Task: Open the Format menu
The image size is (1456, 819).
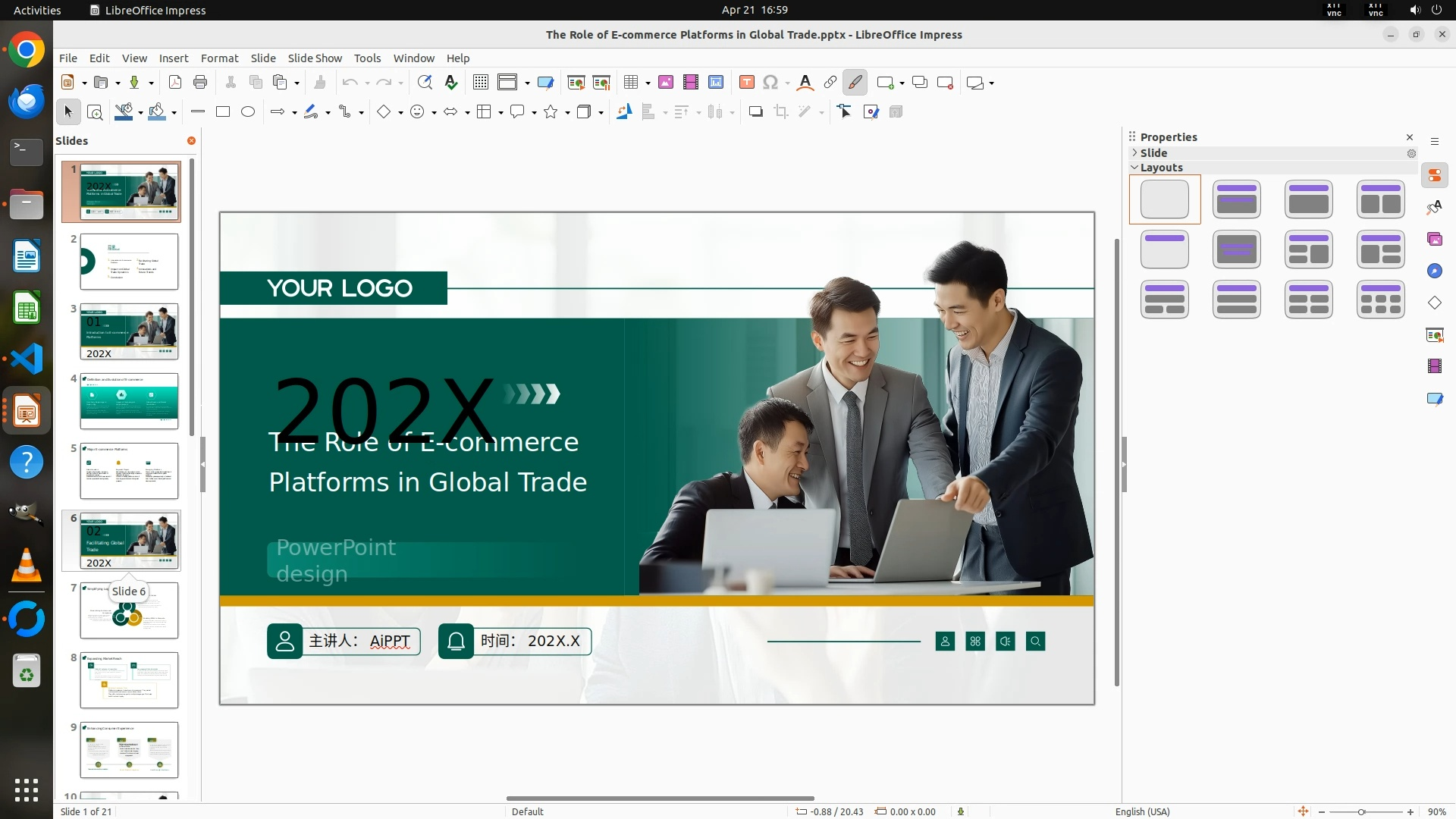Action: point(219,58)
